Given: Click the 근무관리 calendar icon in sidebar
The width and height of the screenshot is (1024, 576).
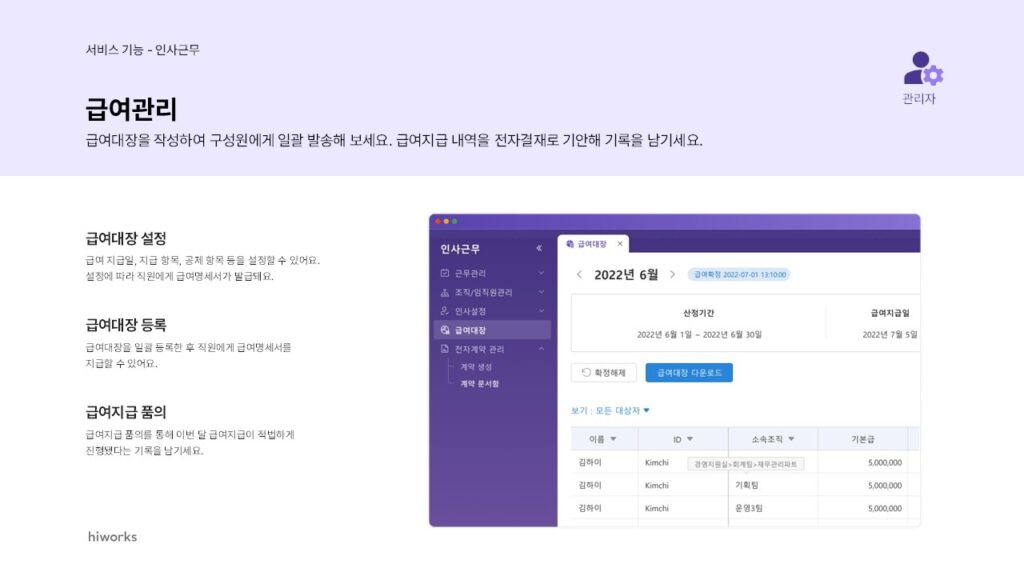Looking at the screenshot, I should 445,272.
